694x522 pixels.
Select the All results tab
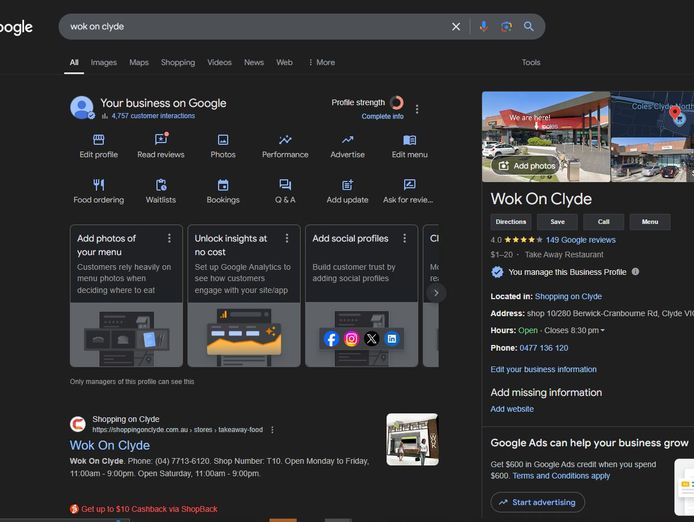click(x=74, y=62)
